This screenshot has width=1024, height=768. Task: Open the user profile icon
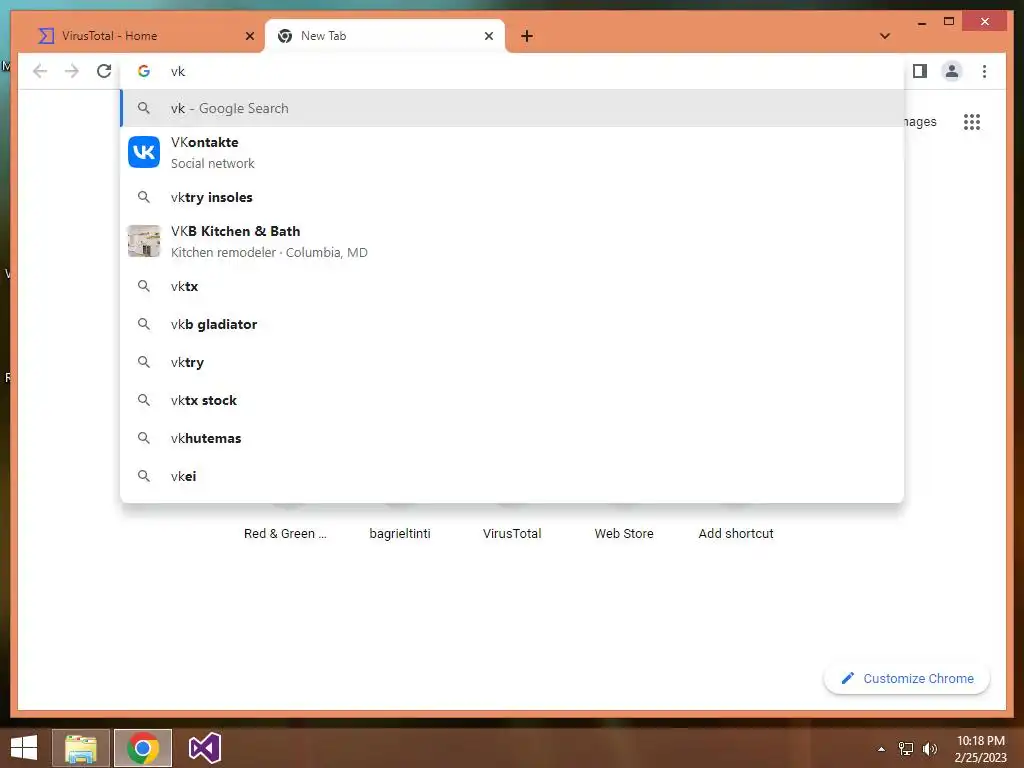click(x=952, y=71)
